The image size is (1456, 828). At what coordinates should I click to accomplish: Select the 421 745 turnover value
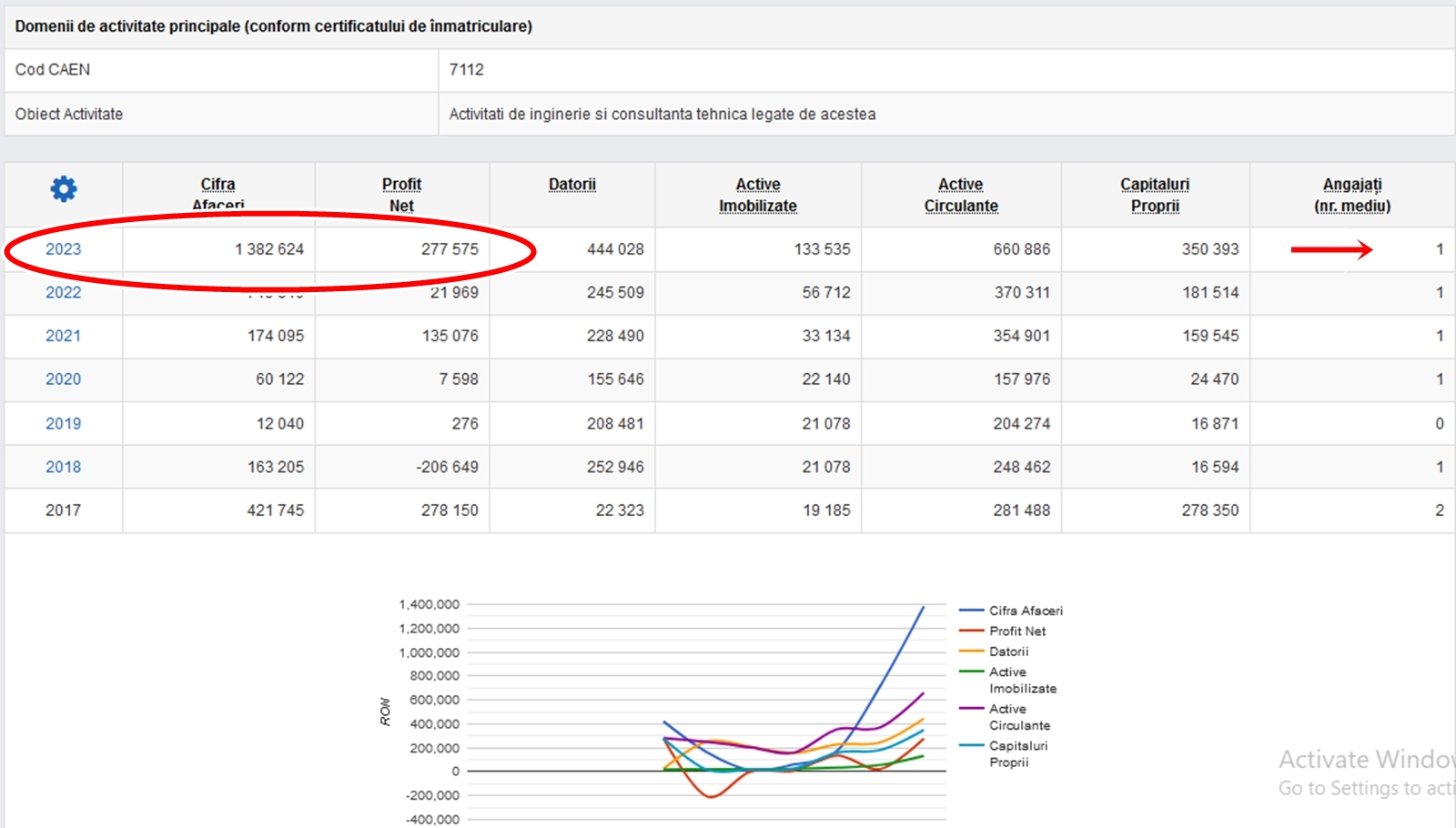[276, 510]
